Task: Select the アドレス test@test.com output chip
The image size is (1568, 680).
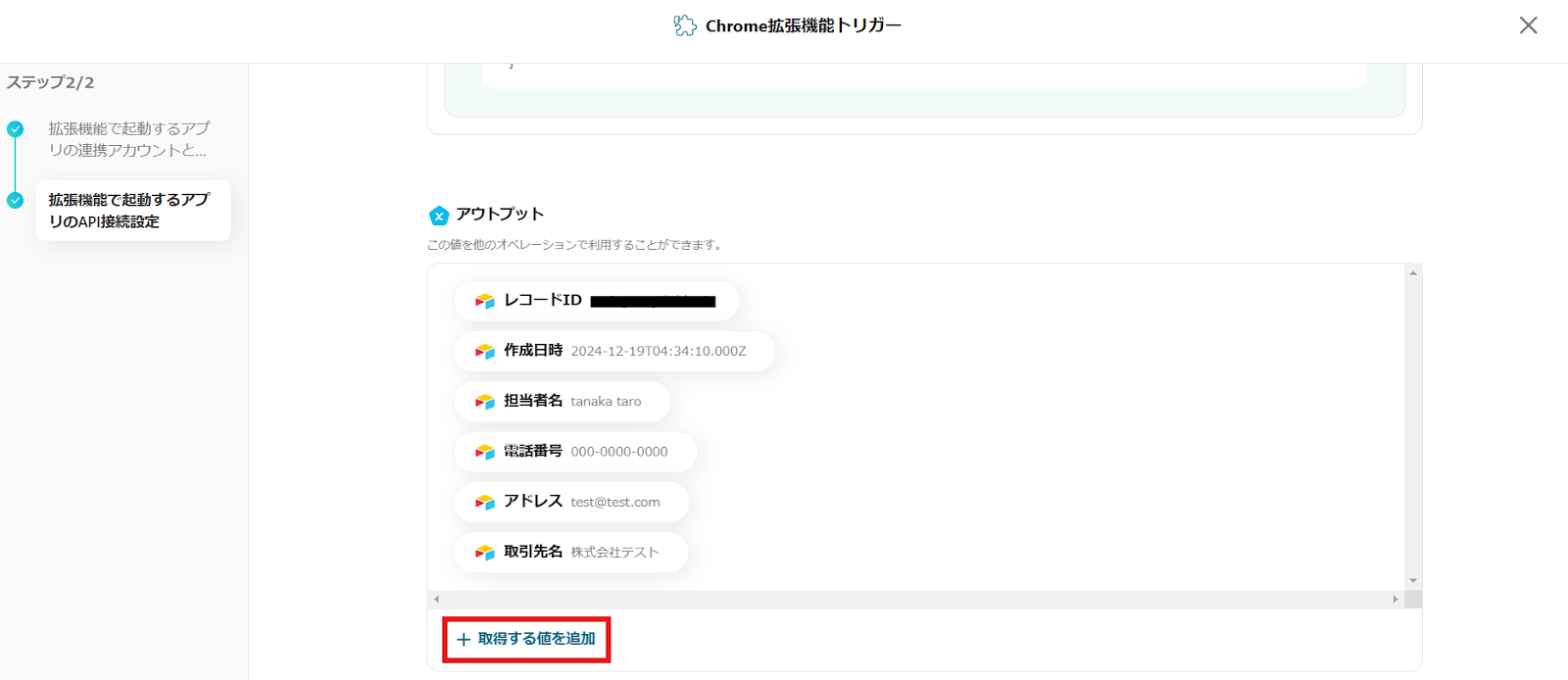Action: click(571, 502)
